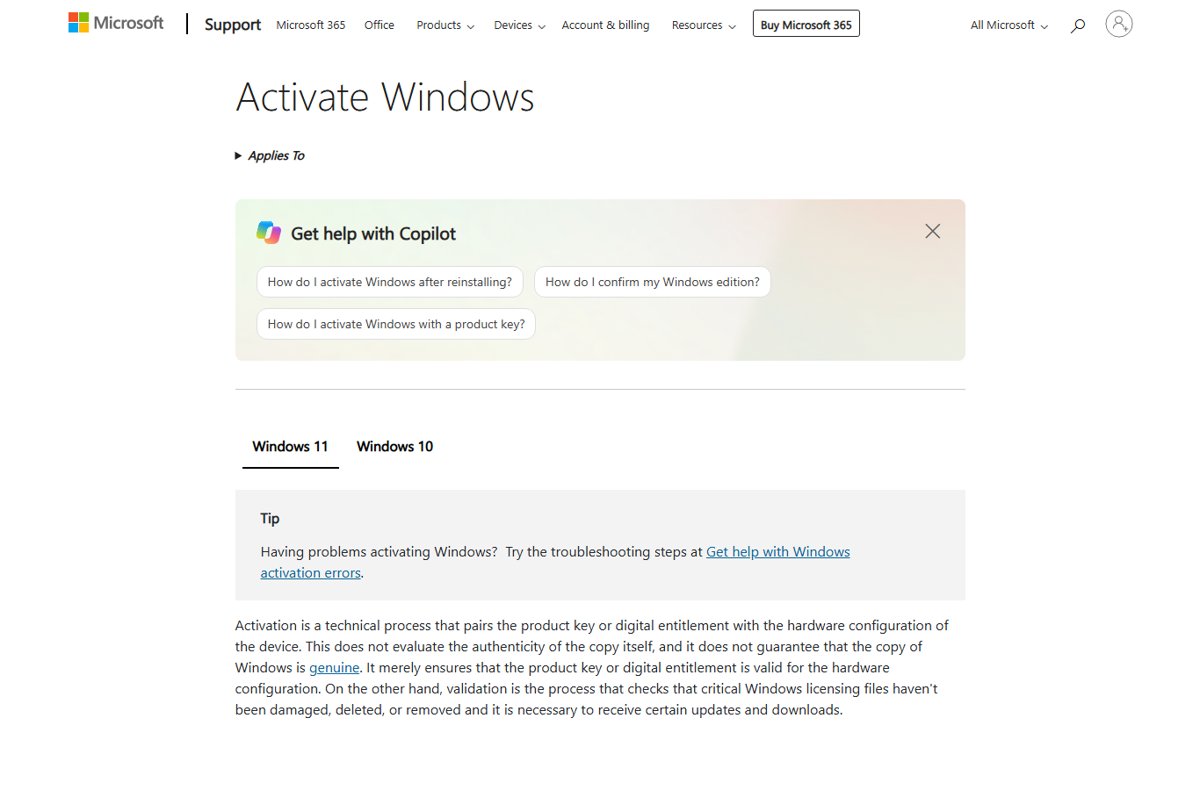Open Account & billing nav item
The image size is (1200, 790).
605,25
